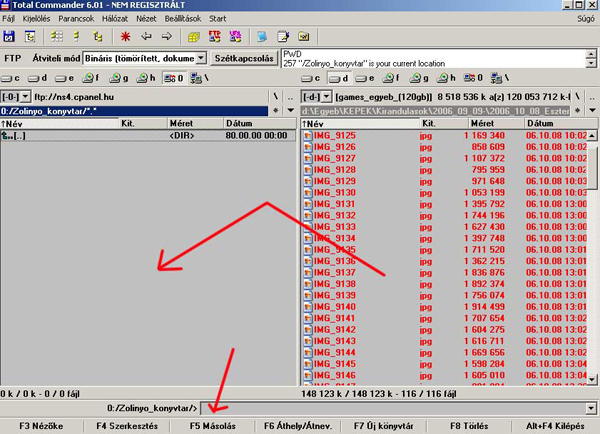Image resolution: width=600 pixels, height=434 pixels.
Task: Go to root with left panel backslash button
Action: pyautogui.click(x=276, y=97)
